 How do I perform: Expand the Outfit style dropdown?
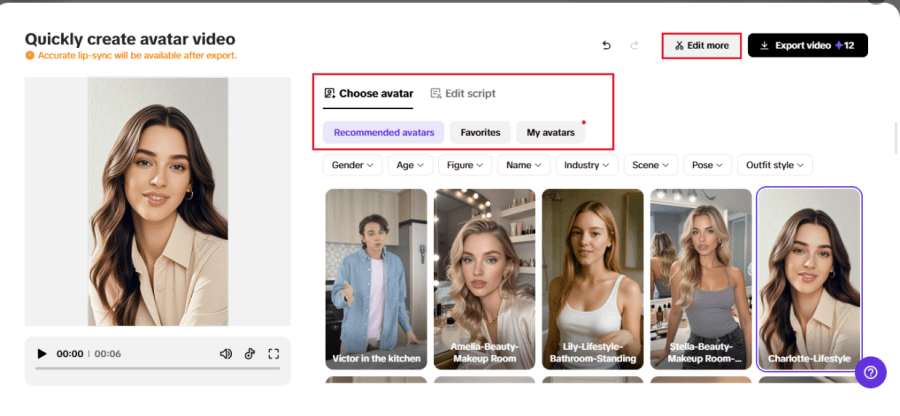tap(774, 165)
